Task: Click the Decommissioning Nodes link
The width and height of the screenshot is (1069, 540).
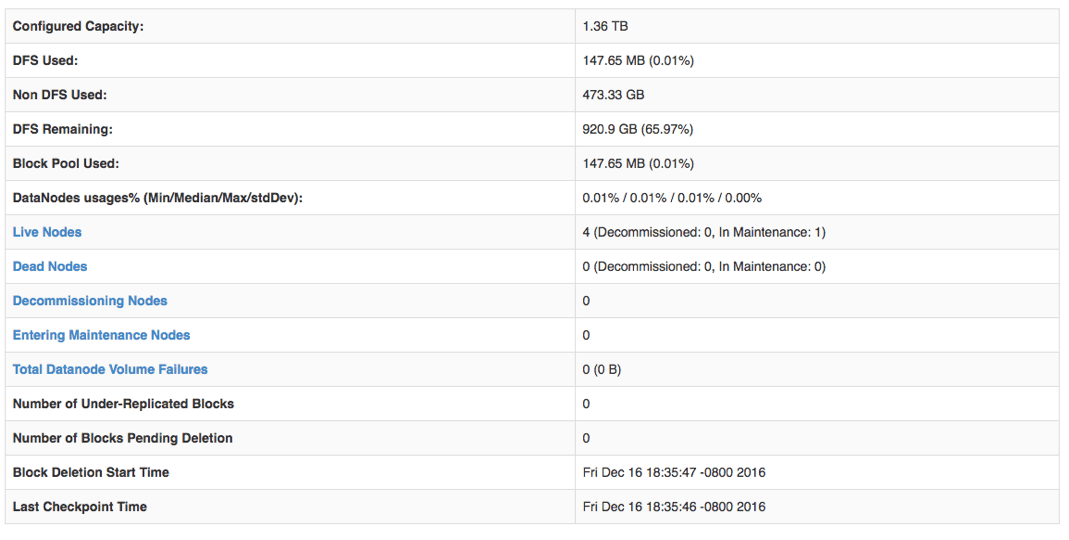Action: (90, 301)
